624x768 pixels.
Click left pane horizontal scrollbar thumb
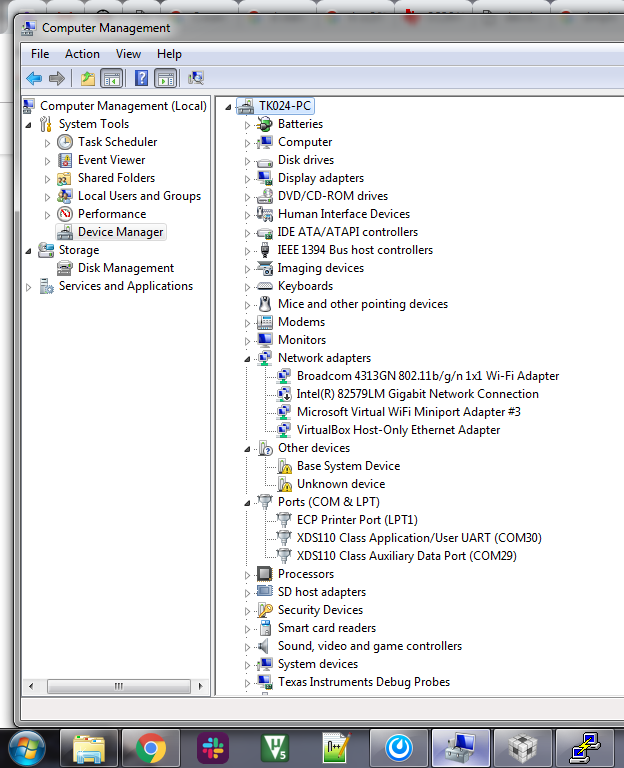pyautogui.click(x=119, y=687)
